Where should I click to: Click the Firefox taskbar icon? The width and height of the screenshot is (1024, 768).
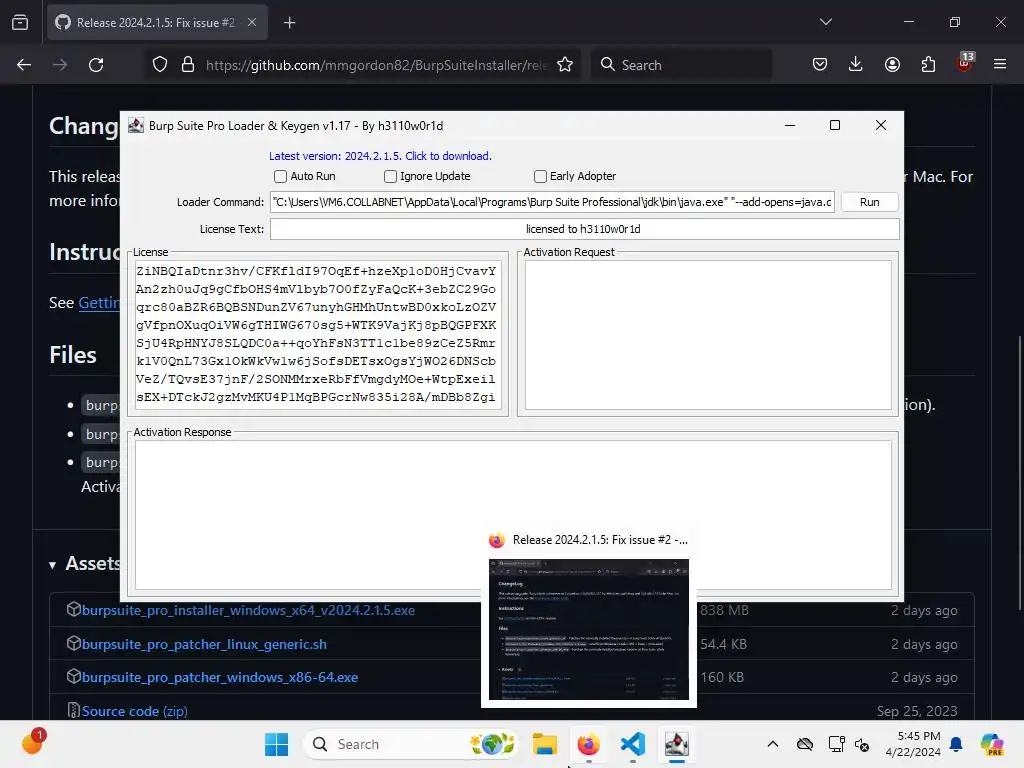pyautogui.click(x=588, y=744)
